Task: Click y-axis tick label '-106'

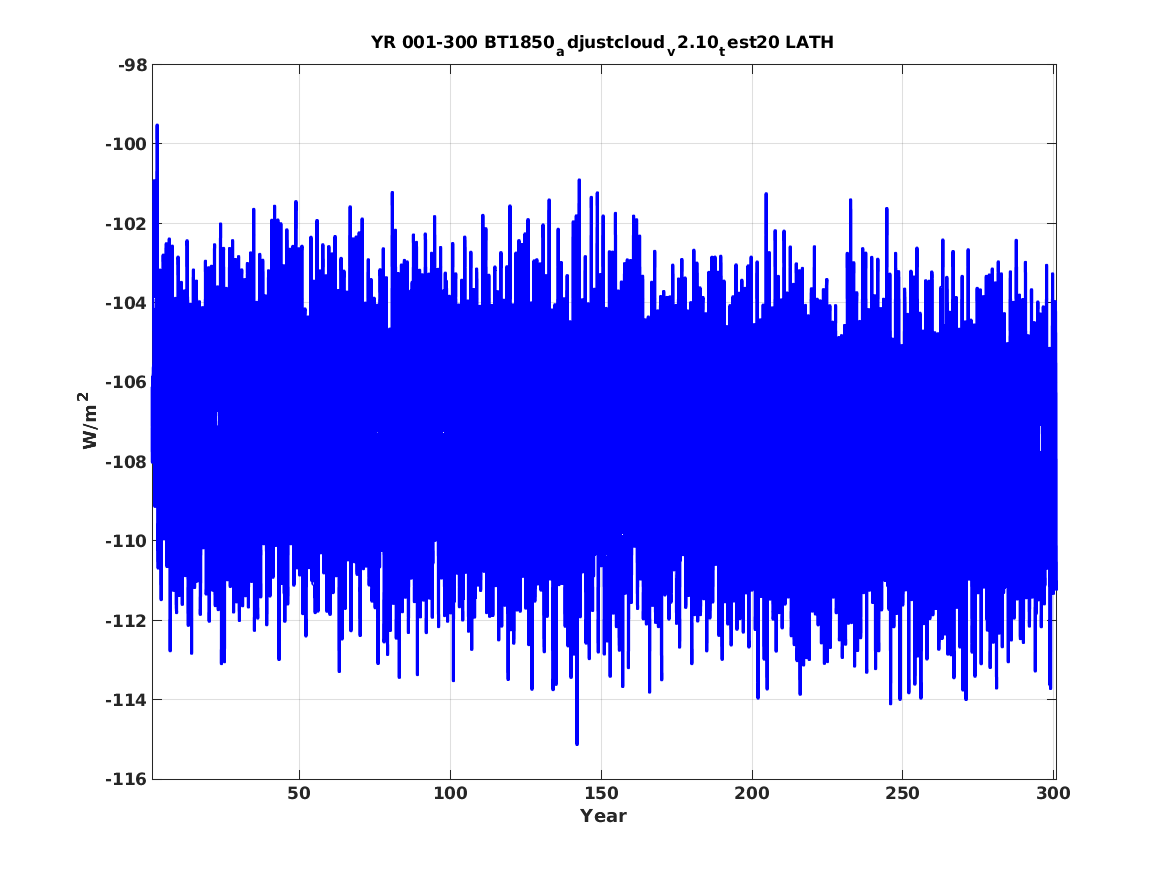Action: pos(127,382)
